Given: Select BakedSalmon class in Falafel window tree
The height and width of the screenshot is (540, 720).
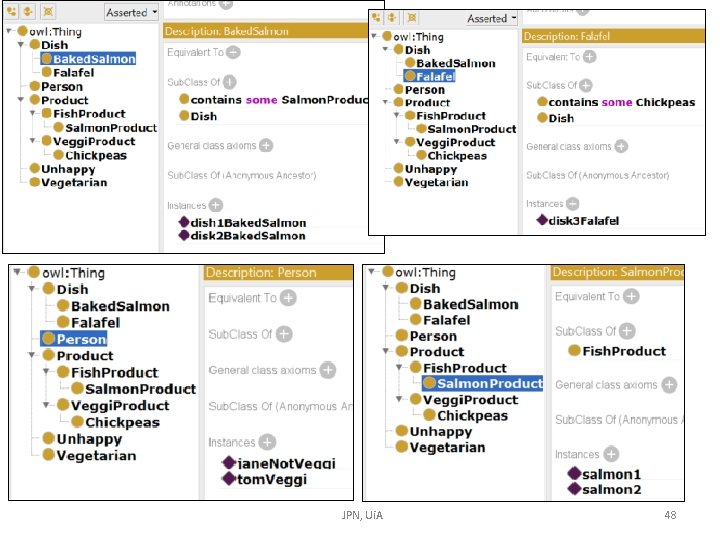Looking at the screenshot, I should tap(450, 63).
